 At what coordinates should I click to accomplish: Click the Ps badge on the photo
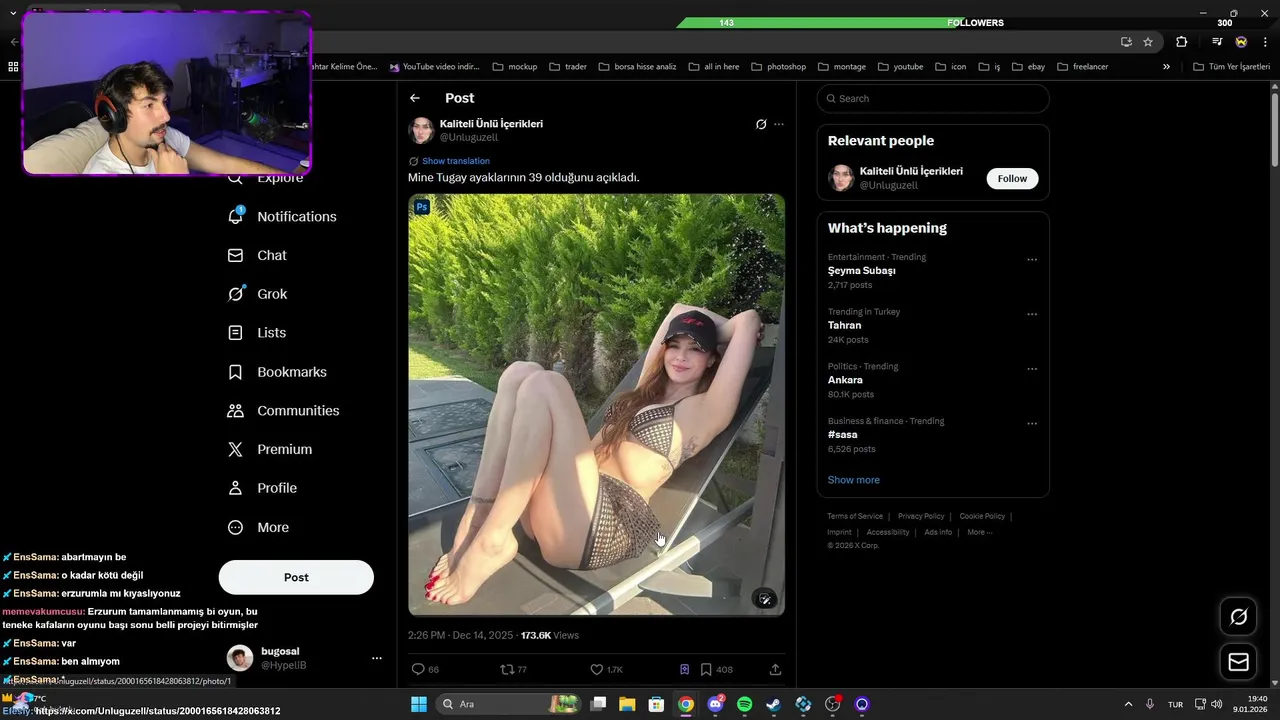tap(422, 207)
